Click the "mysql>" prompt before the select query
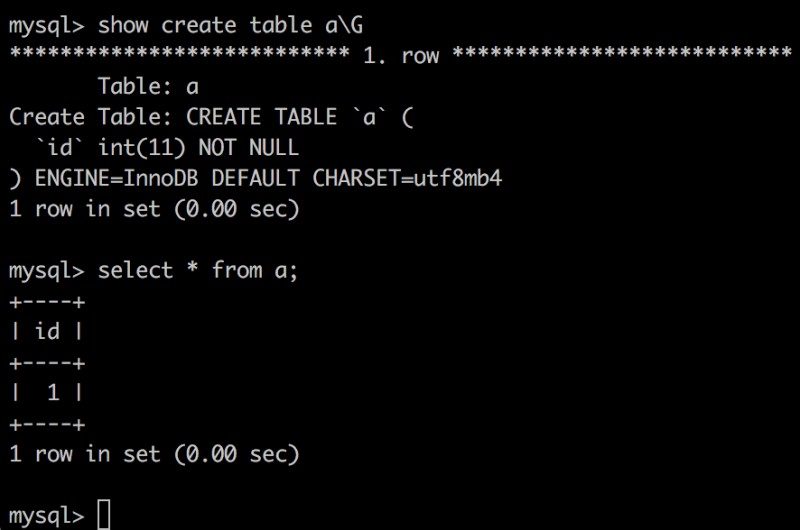 (47, 271)
